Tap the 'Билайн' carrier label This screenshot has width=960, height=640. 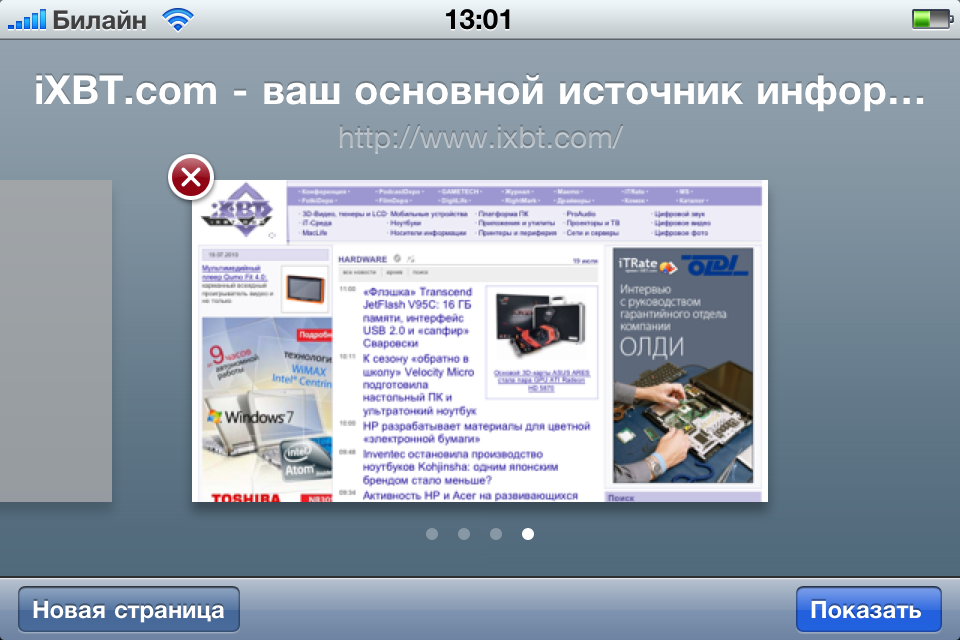(100, 20)
